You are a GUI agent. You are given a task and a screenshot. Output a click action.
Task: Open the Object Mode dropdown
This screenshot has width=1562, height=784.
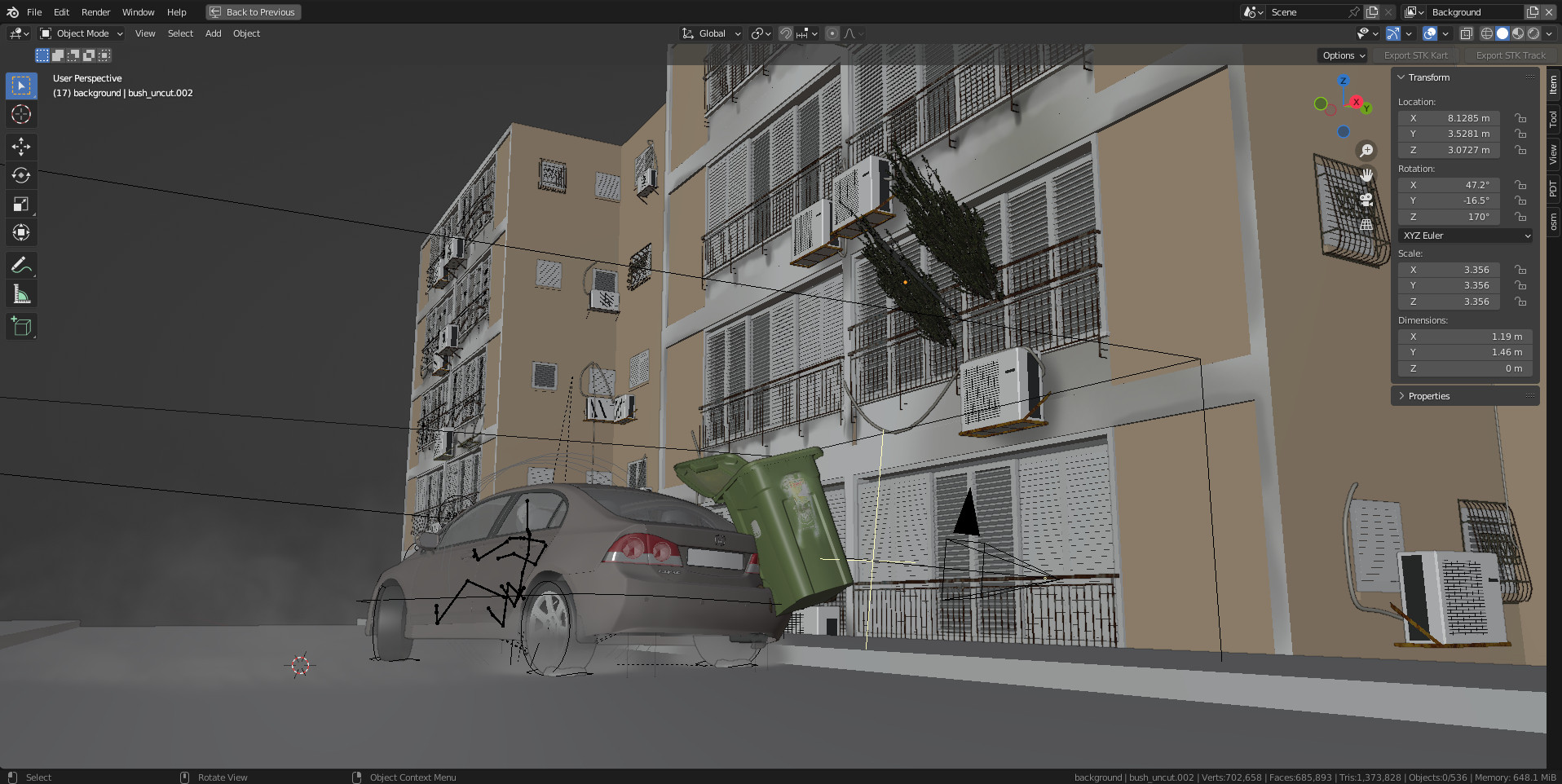coord(82,33)
